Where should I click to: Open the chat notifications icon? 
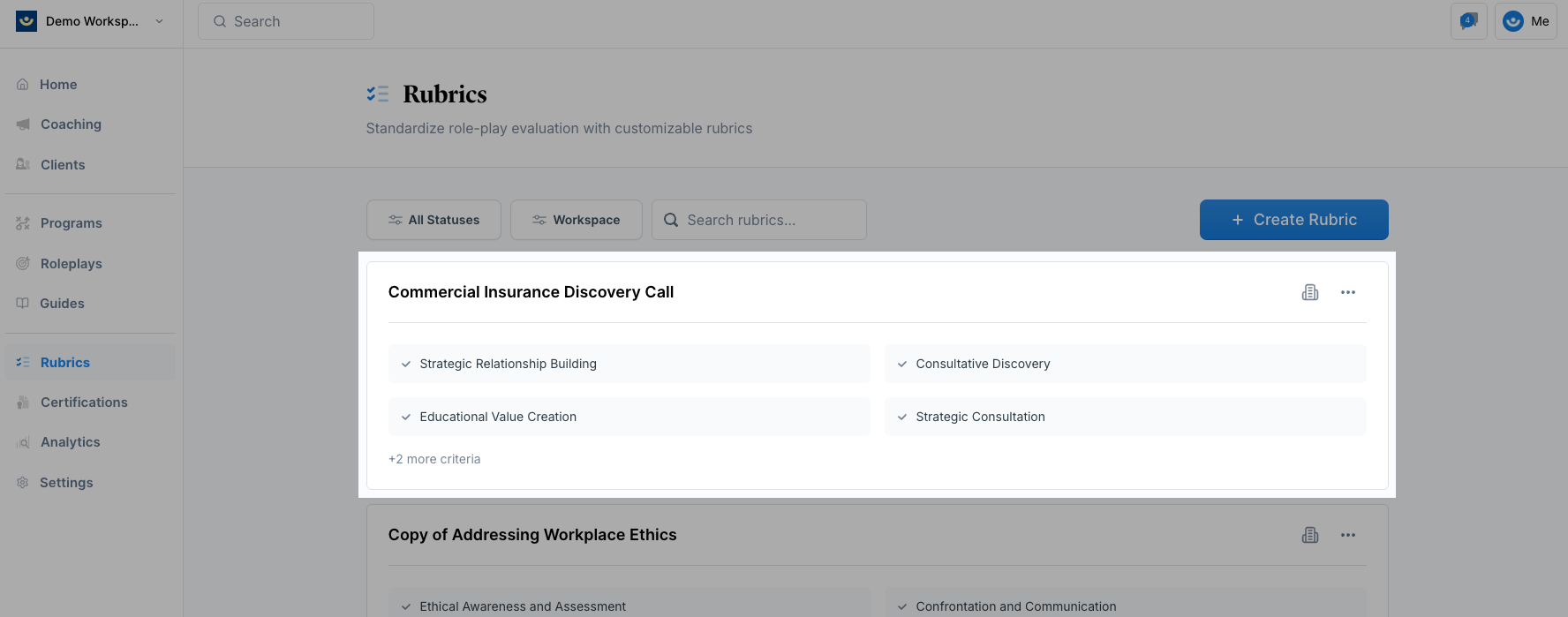click(x=1468, y=21)
